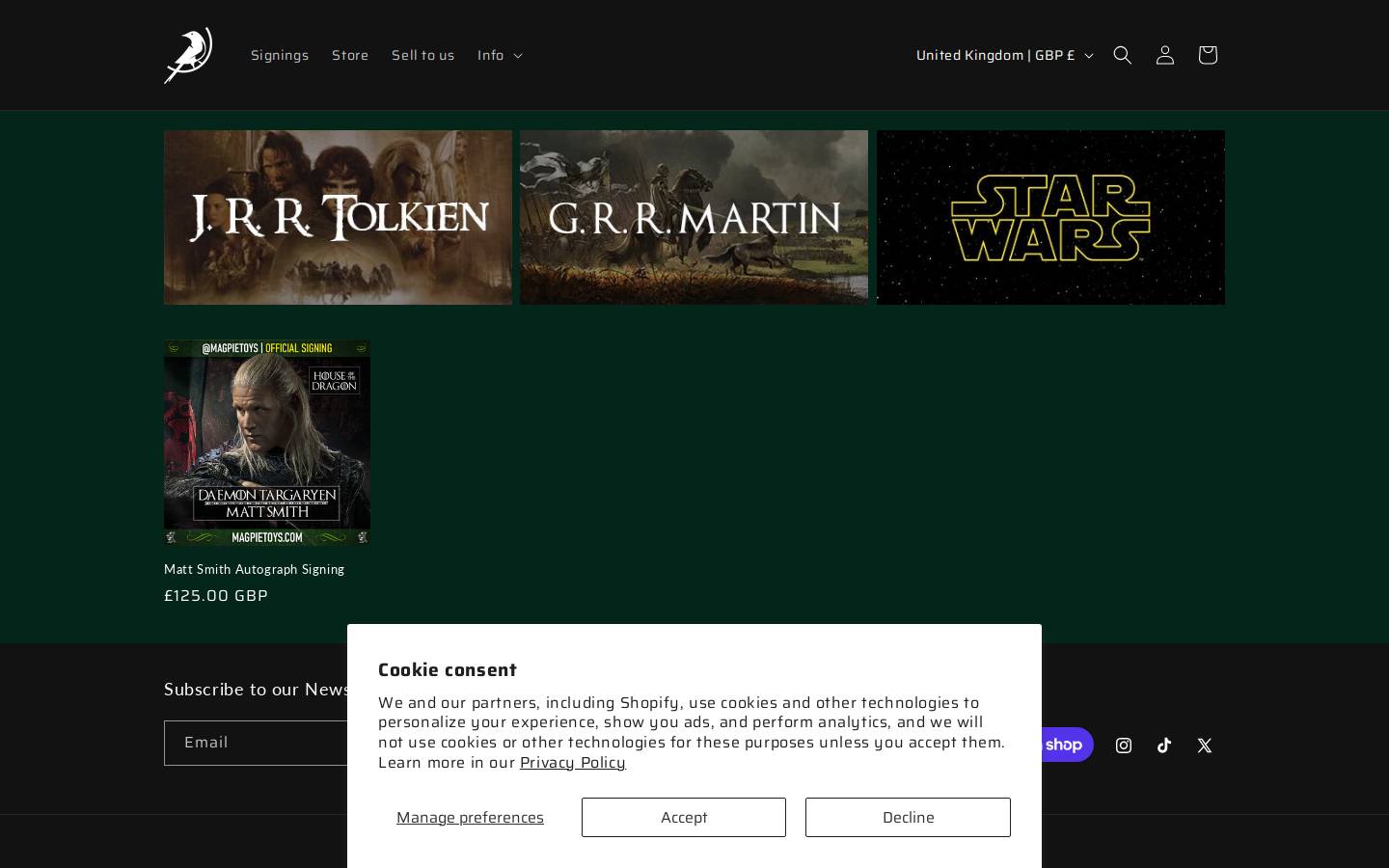Open the J.R.R. Tolkien collection banner
The image size is (1389, 868).
(x=338, y=217)
